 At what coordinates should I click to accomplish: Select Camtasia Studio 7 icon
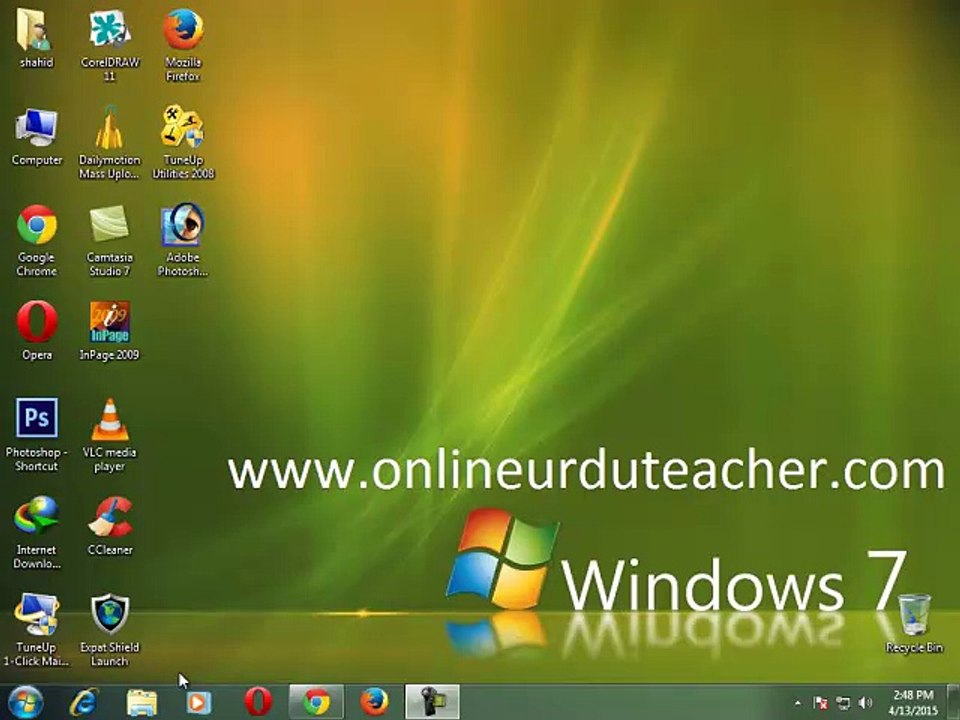pyautogui.click(x=110, y=240)
